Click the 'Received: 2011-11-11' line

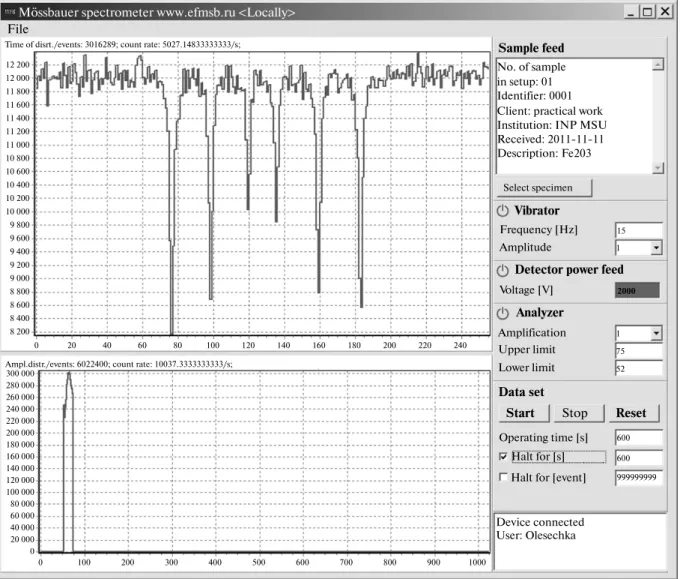[550, 139]
